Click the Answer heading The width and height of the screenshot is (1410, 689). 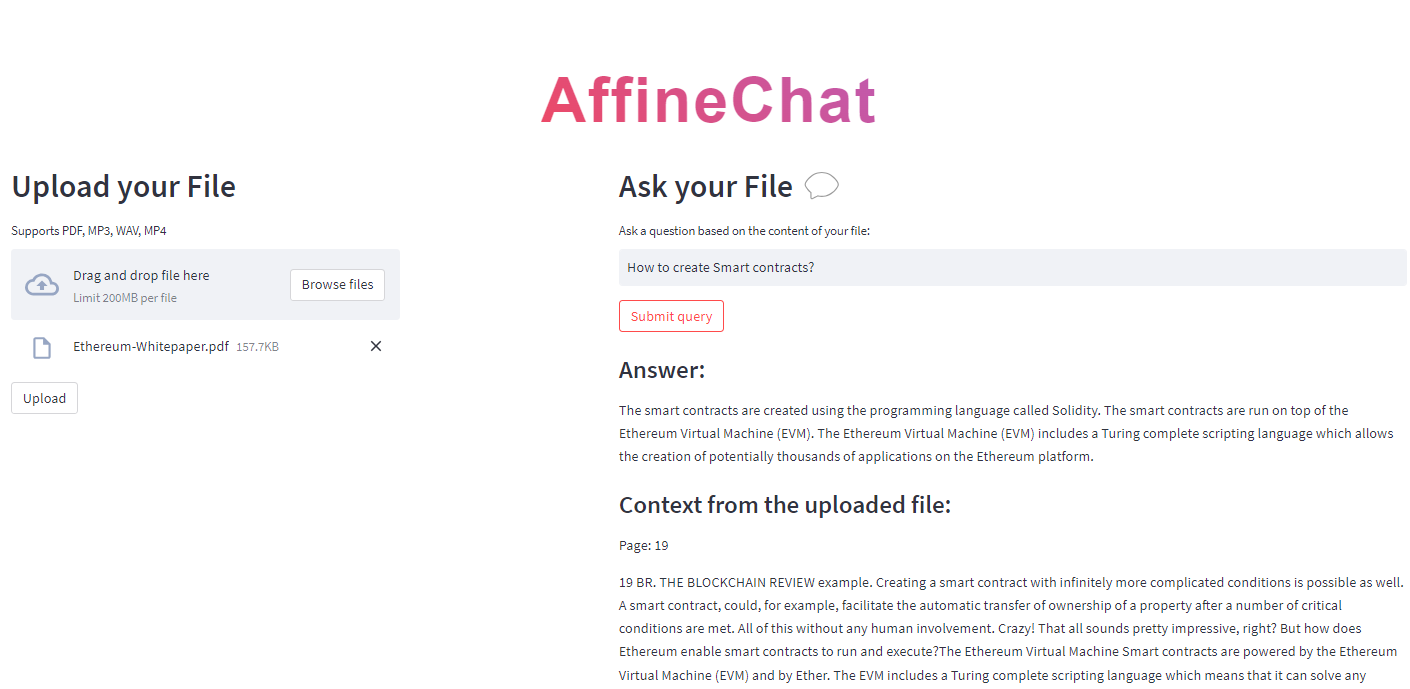[x=662, y=370]
